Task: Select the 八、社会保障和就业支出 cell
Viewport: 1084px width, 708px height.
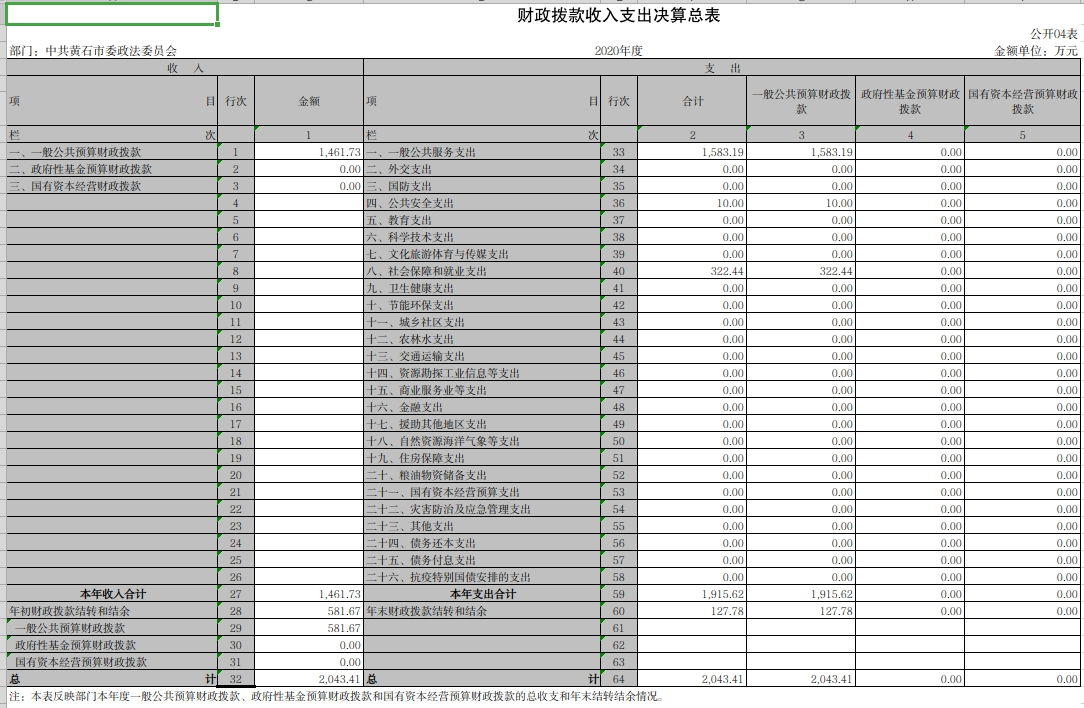Action: 483,271
